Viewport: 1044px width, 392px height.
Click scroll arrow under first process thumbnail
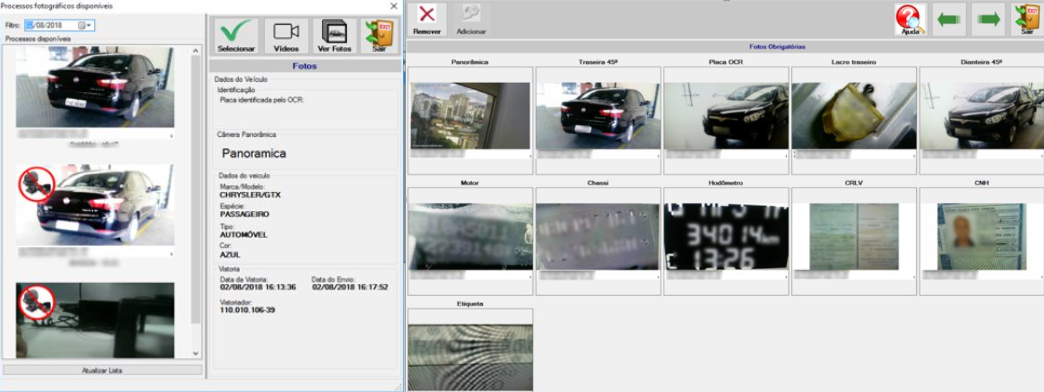(x=172, y=136)
